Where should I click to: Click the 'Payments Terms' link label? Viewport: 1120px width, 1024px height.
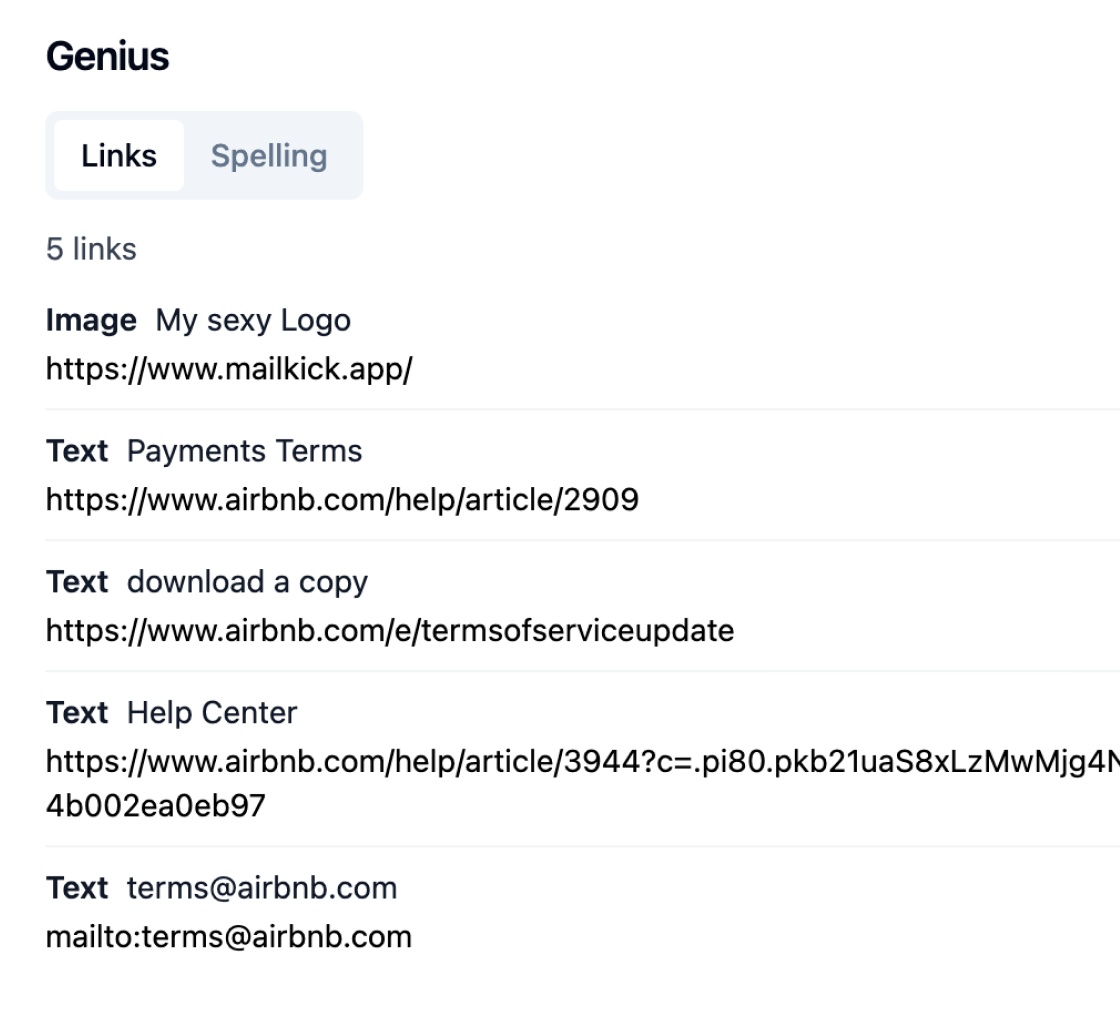click(x=244, y=451)
